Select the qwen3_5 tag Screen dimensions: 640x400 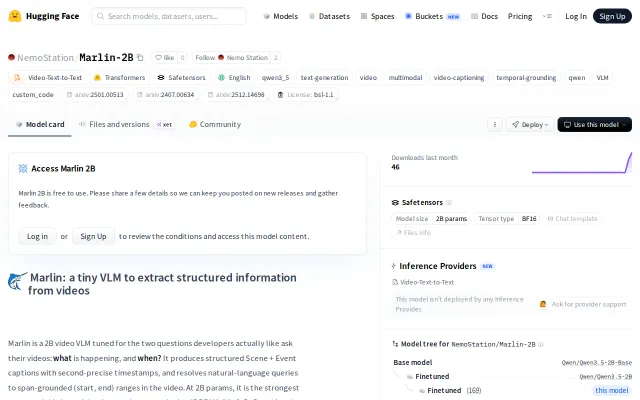(x=276, y=78)
